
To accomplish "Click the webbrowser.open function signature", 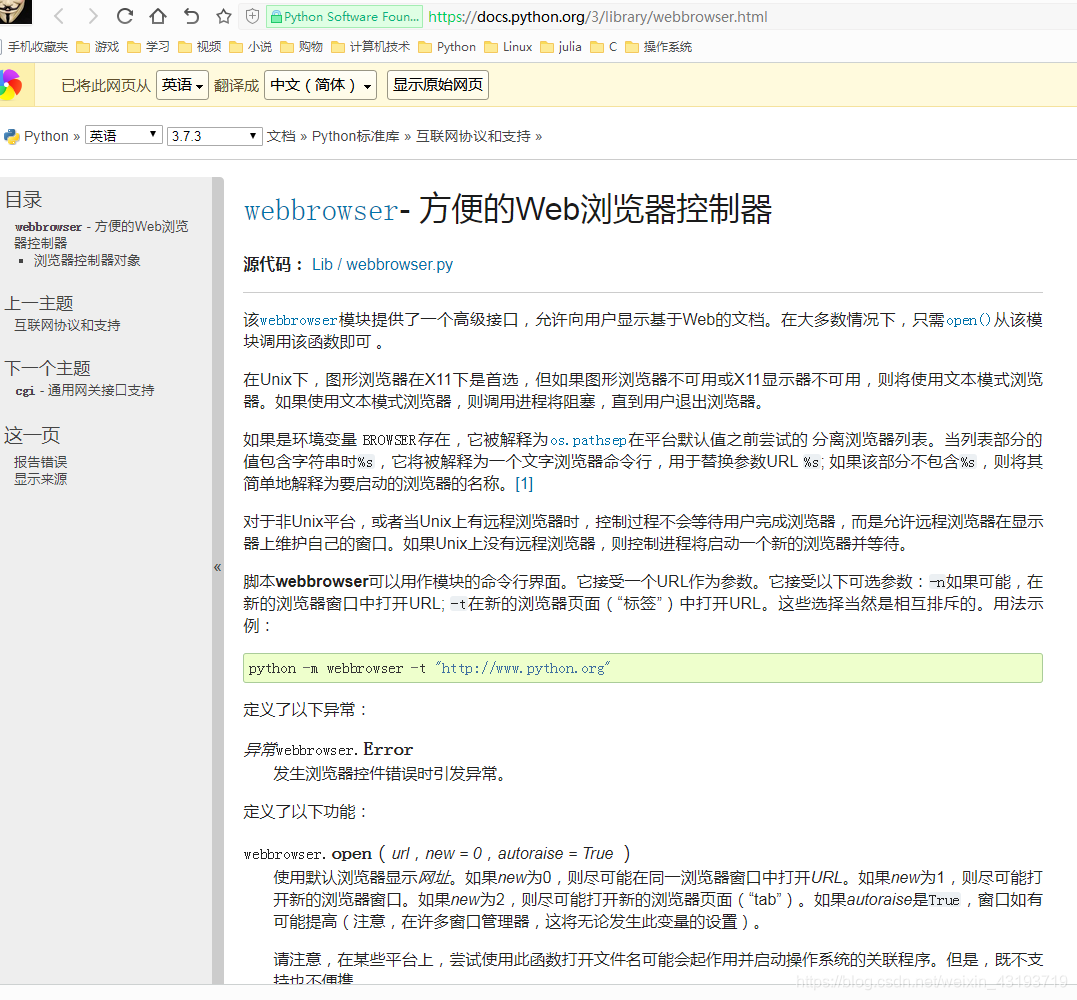I will click(437, 854).
